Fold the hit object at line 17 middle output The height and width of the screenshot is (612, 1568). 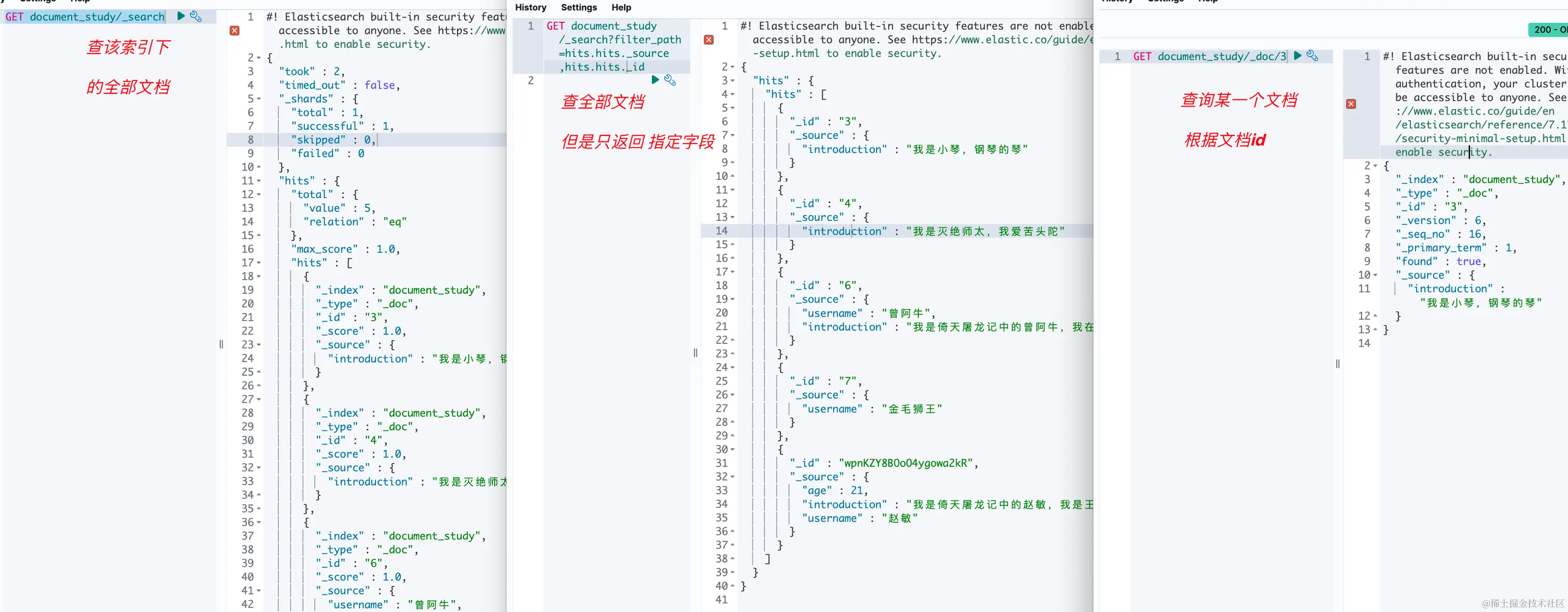[732, 272]
